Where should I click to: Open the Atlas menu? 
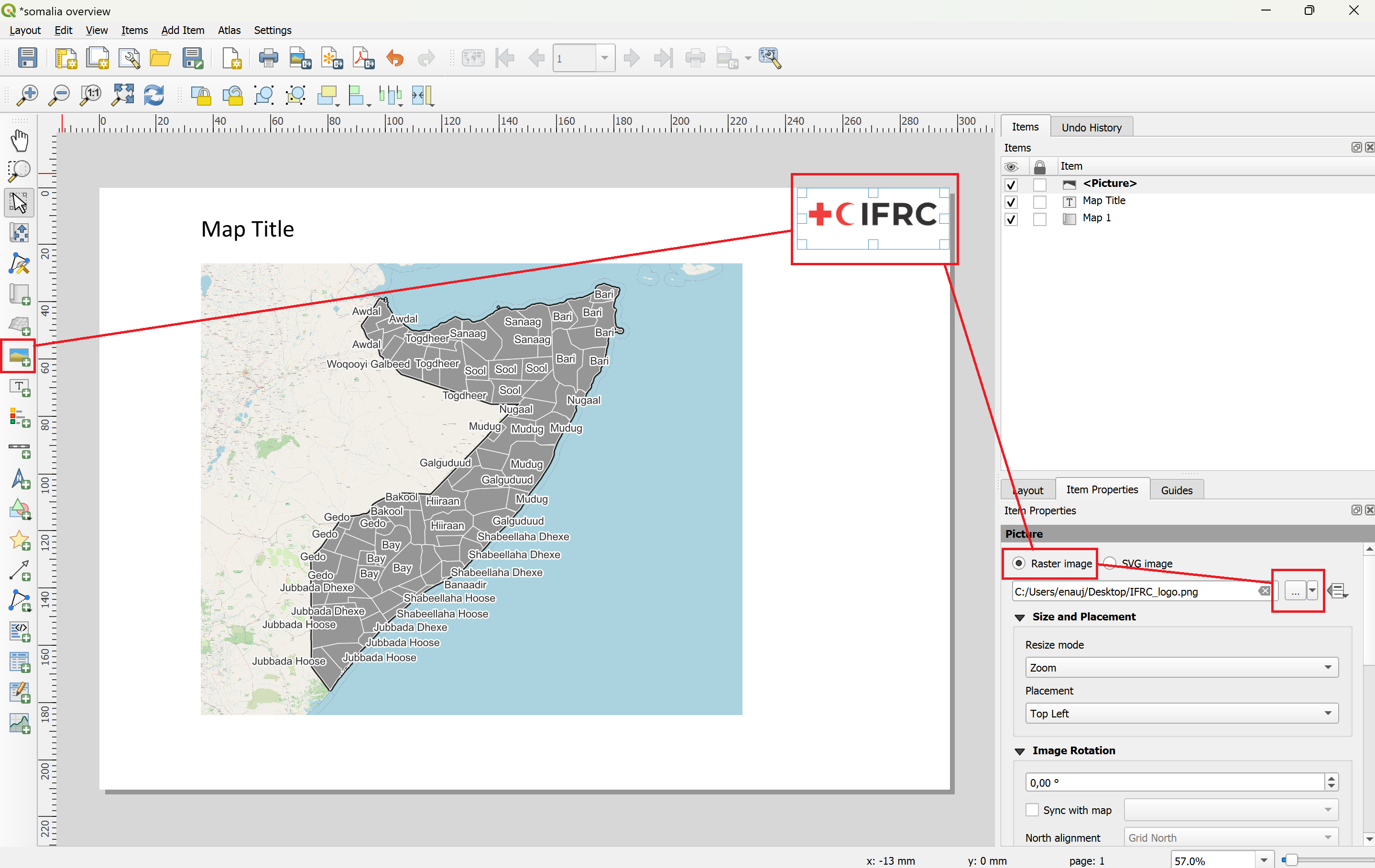[x=229, y=30]
